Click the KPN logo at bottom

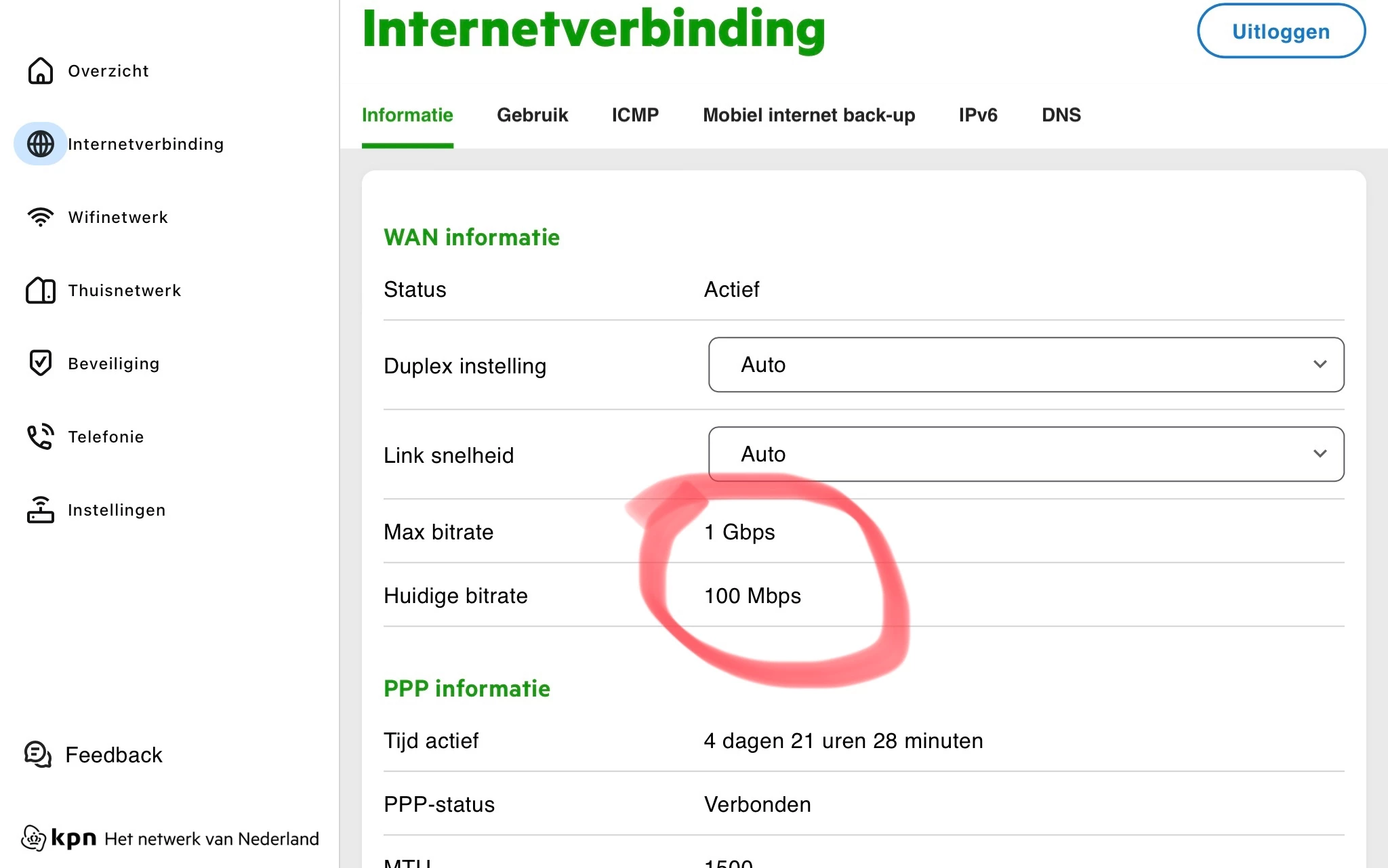click(x=60, y=838)
